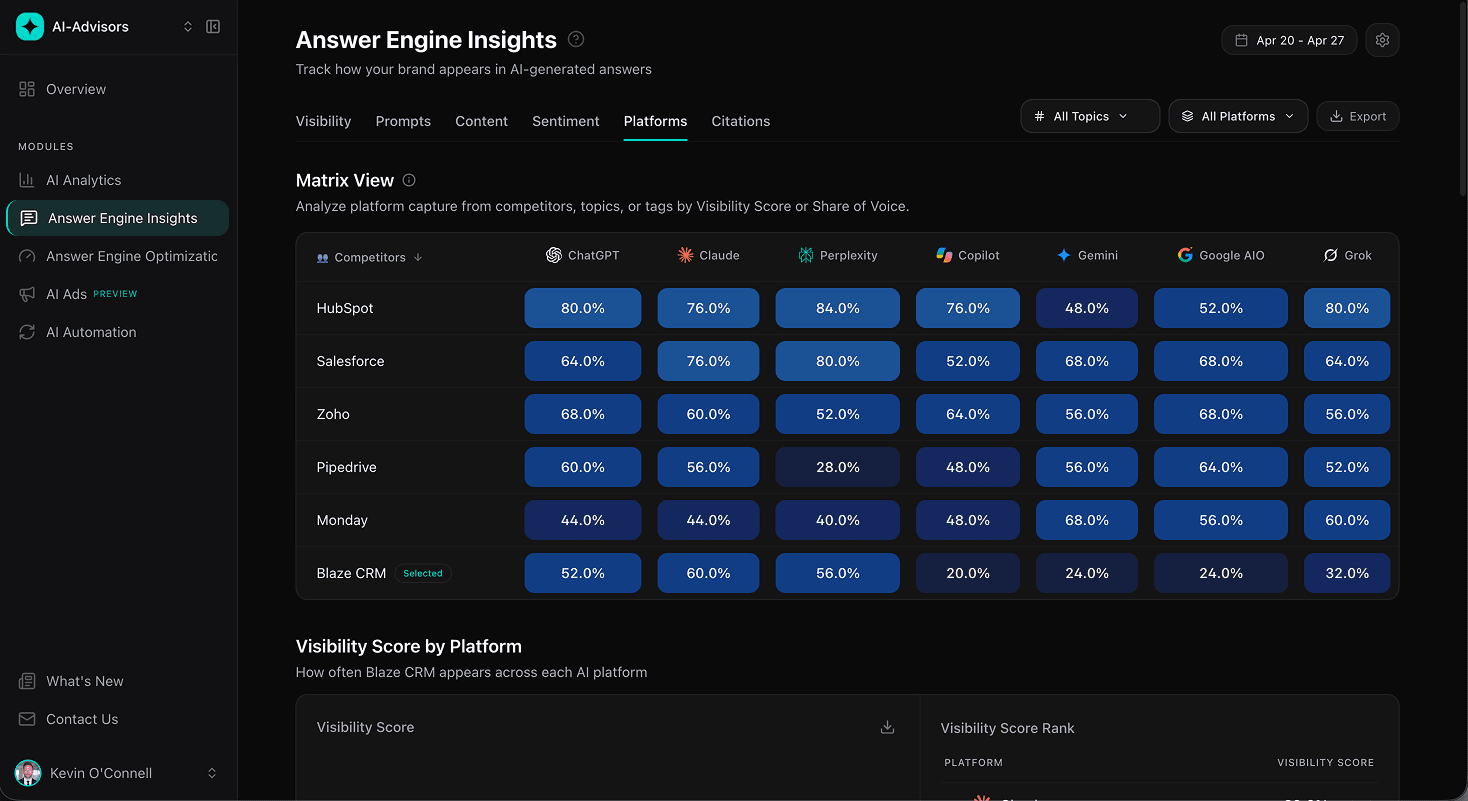Click the Export button
This screenshot has width=1468, height=801.
[x=1358, y=116]
